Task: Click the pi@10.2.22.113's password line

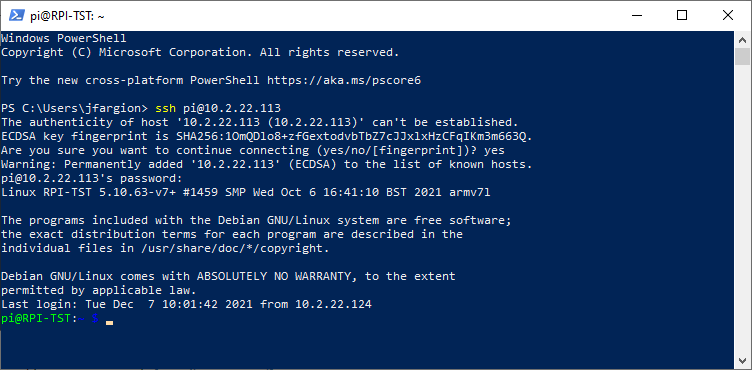Action: pyautogui.click(x=92, y=178)
